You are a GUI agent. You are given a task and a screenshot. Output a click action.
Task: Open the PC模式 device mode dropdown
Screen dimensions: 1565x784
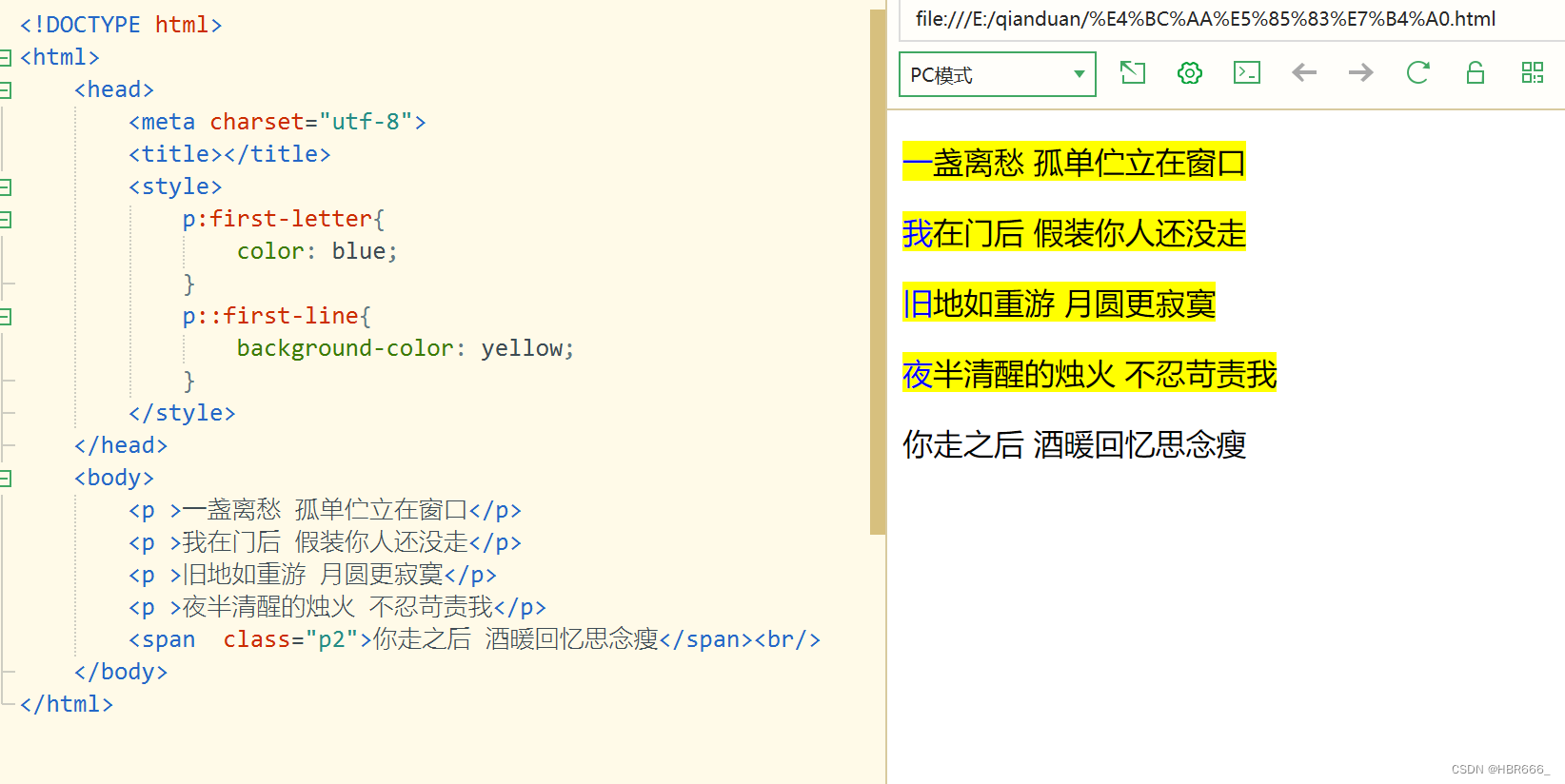point(997,74)
